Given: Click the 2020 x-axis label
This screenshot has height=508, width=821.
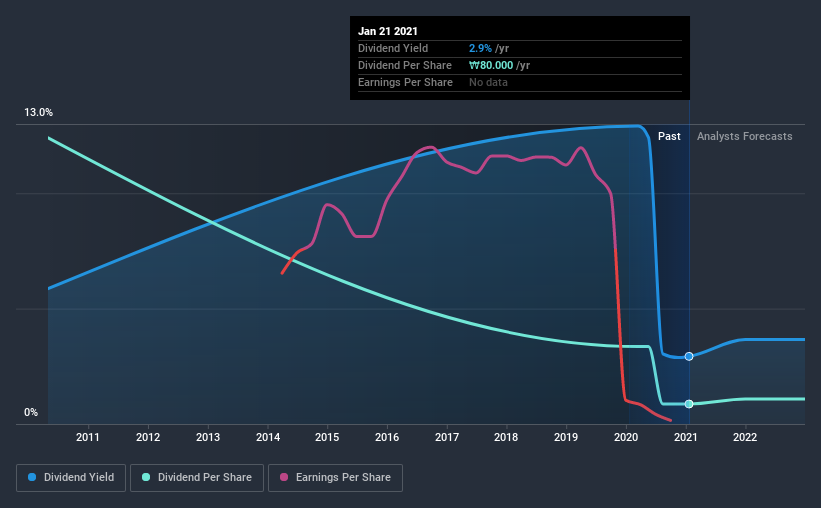Looking at the screenshot, I should tap(626, 437).
